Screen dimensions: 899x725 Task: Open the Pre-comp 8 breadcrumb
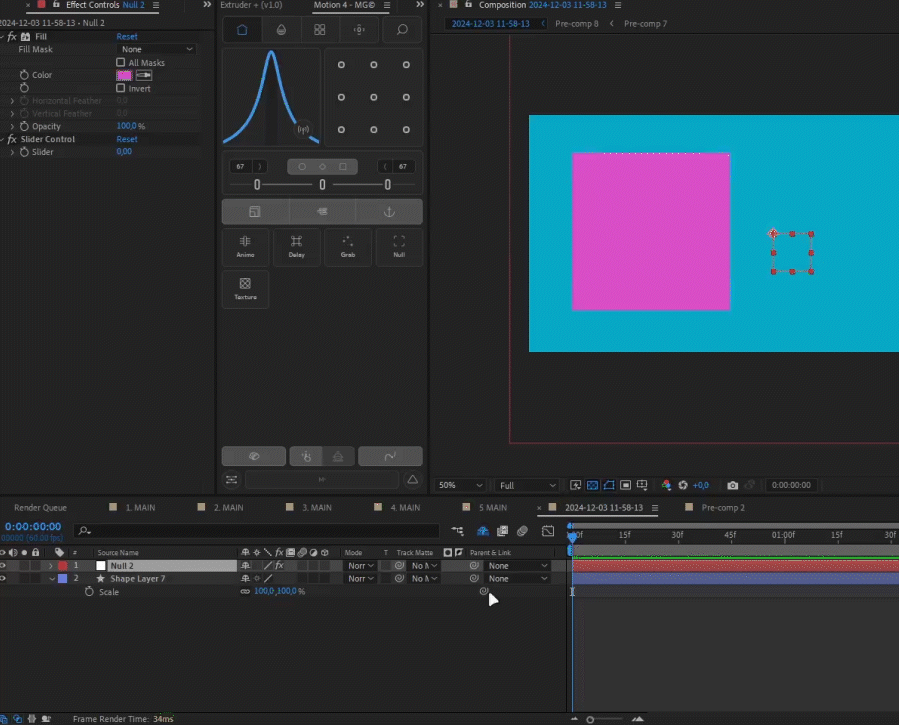[x=576, y=23]
